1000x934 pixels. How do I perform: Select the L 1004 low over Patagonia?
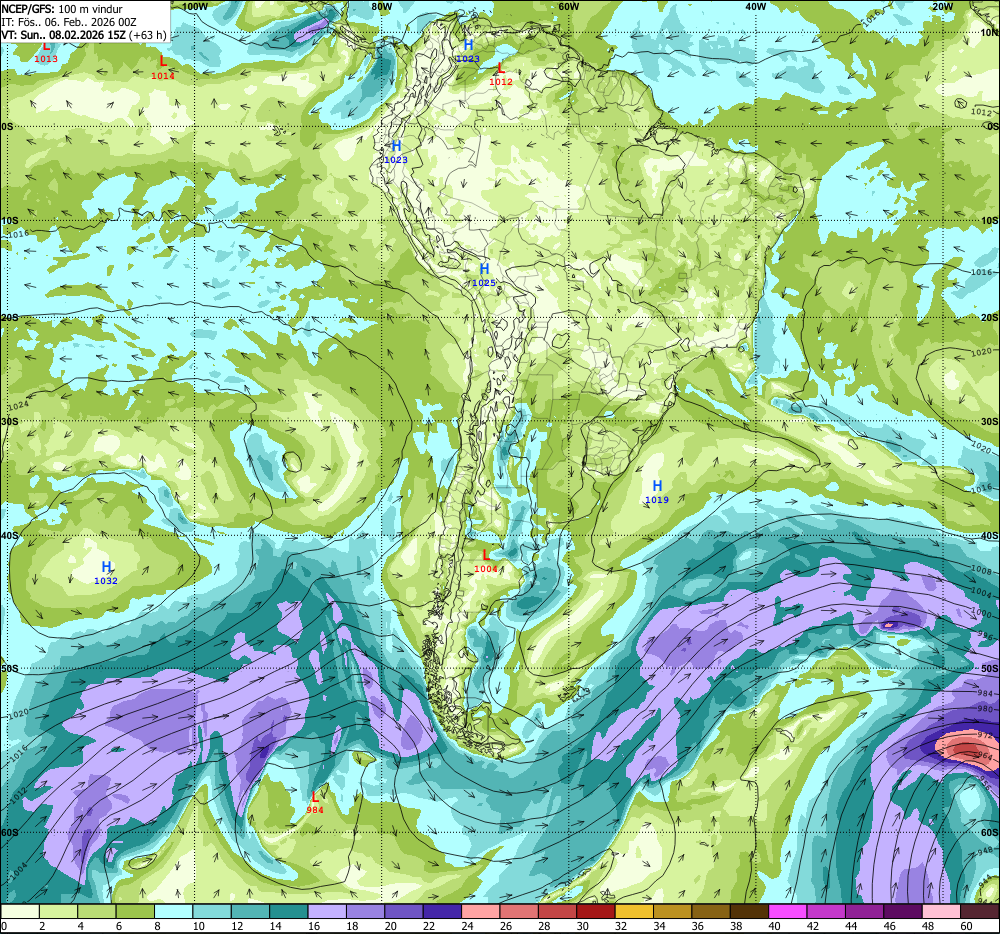coord(486,562)
